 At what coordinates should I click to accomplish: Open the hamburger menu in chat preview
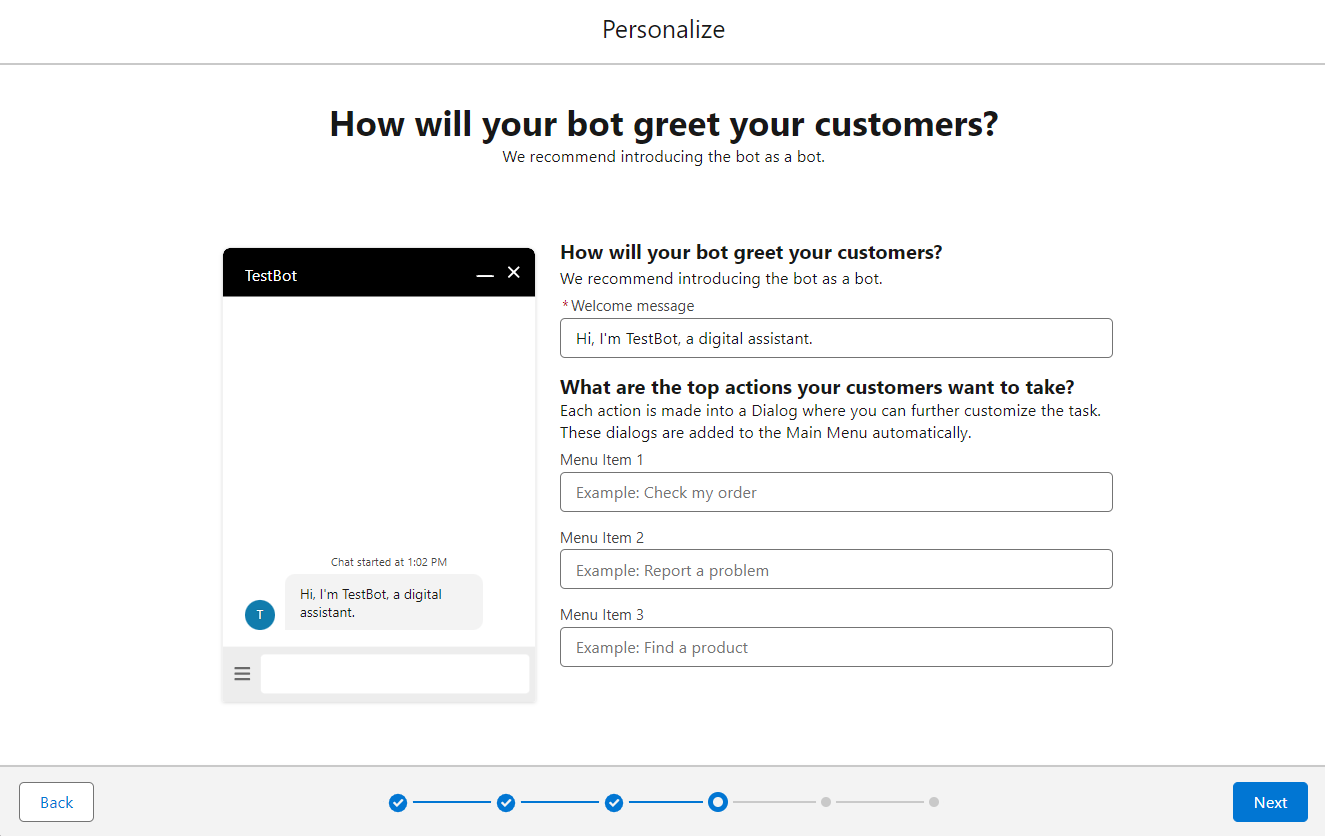coord(242,674)
